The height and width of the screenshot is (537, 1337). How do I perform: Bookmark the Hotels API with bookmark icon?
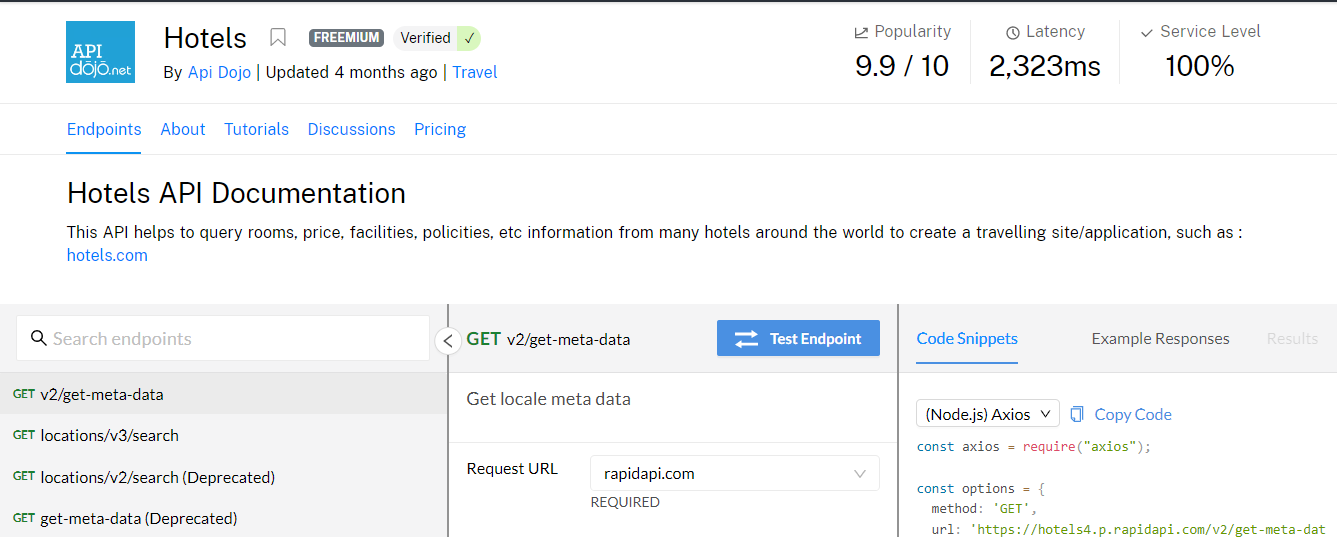(x=278, y=38)
